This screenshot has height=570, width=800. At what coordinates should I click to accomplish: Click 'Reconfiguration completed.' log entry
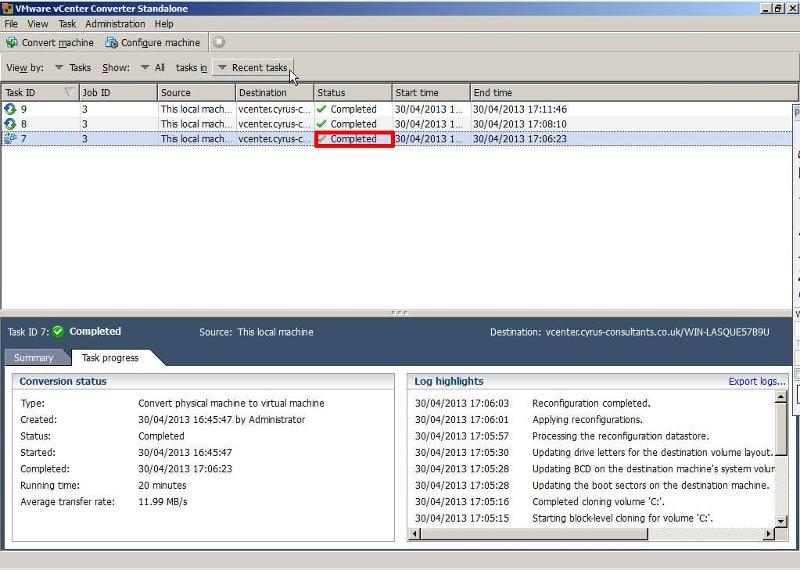(x=591, y=403)
